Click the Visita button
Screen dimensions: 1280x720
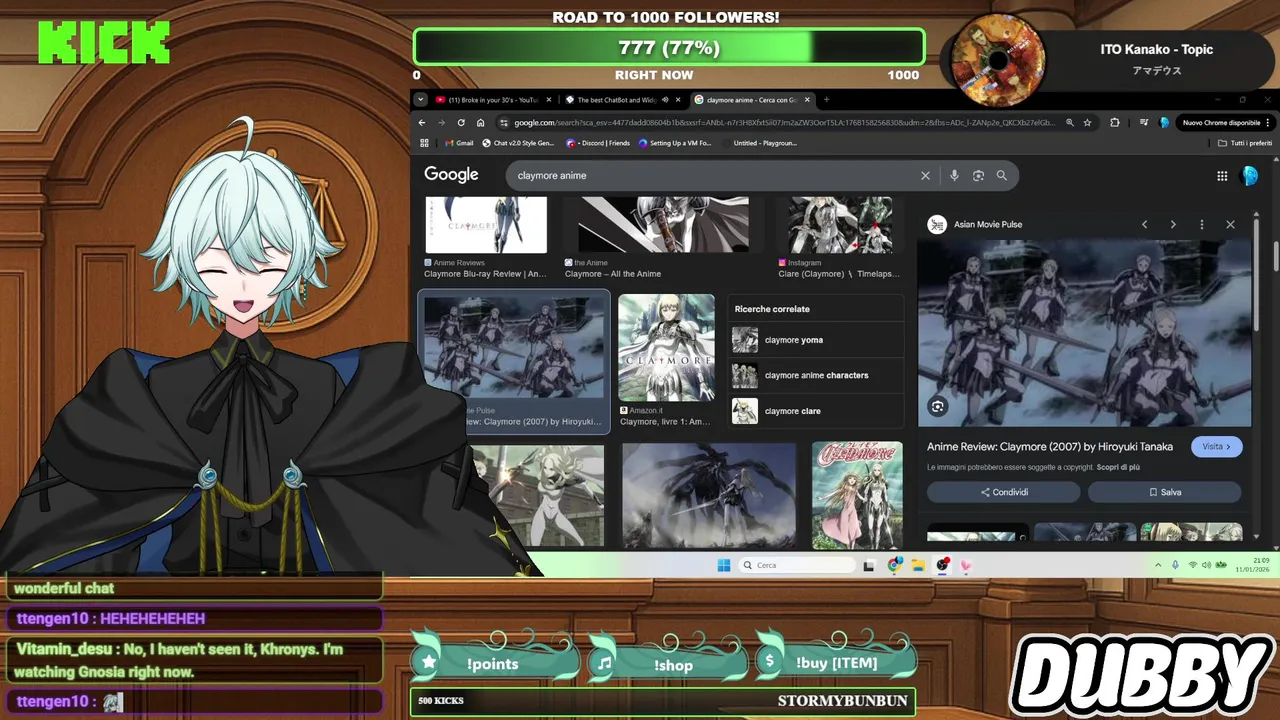[1217, 447]
